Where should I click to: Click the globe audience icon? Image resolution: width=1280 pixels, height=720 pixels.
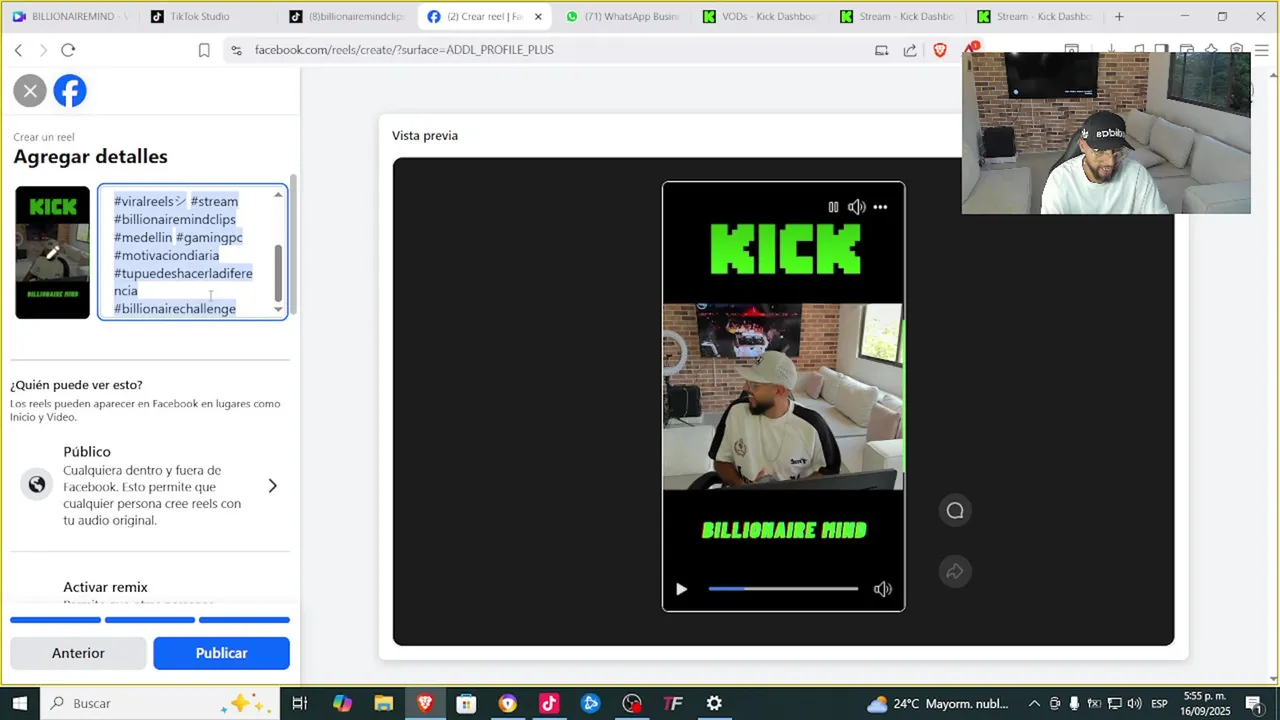(37, 485)
